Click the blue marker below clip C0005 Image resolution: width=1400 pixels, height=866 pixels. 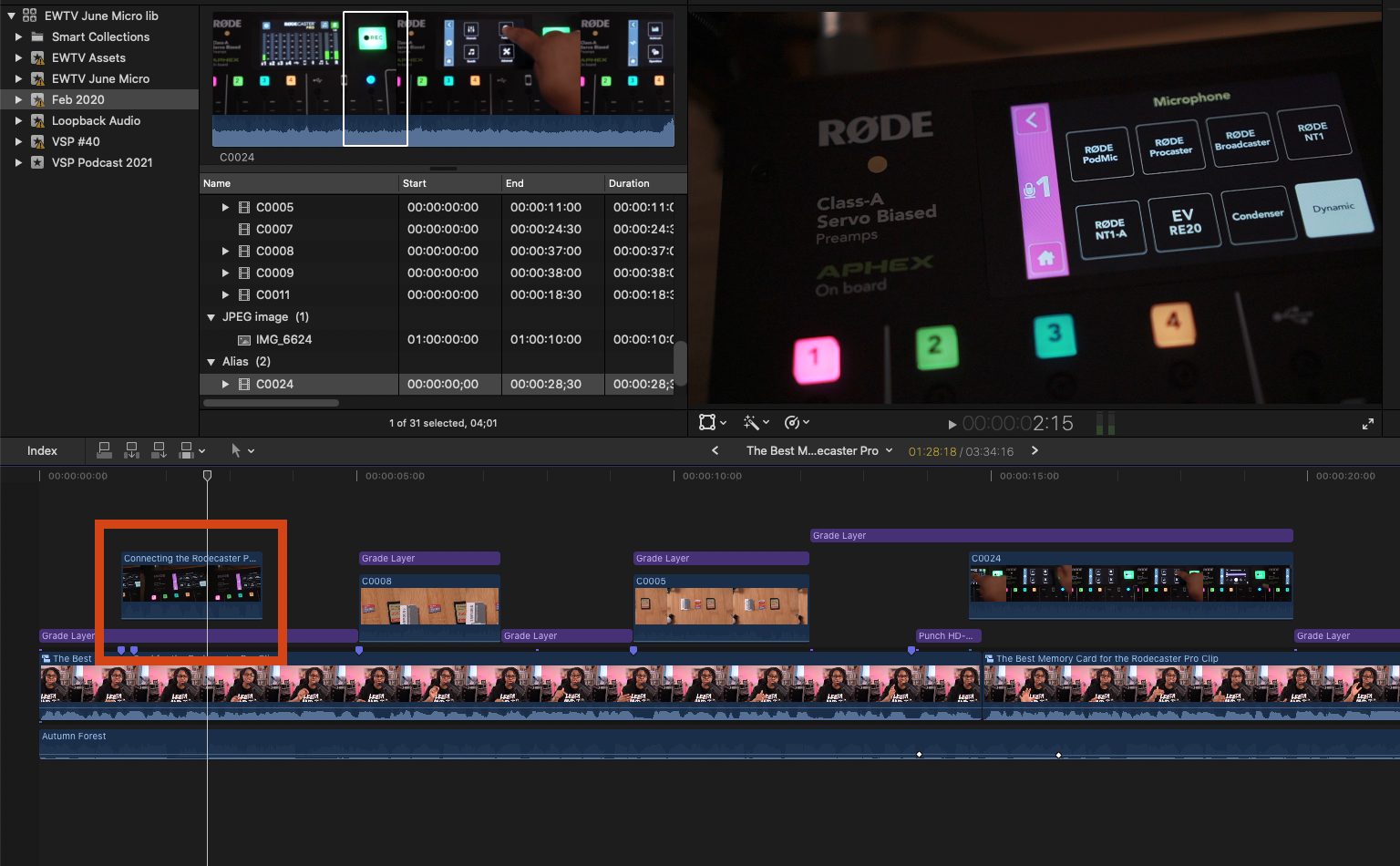(x=633, y=650)
